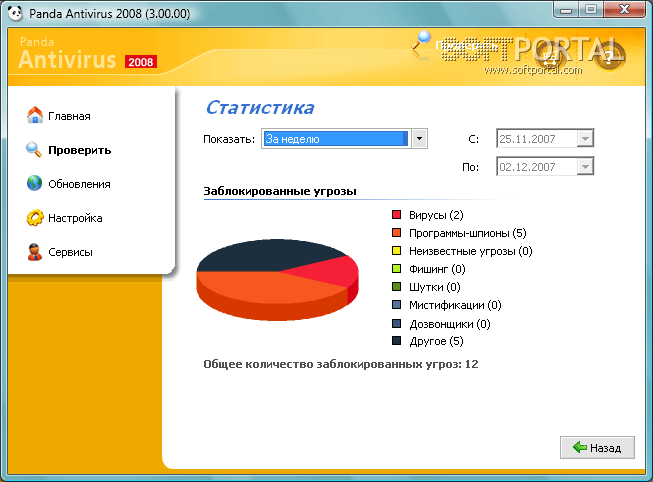This screenshot has width=653, height=482.
Task: Click the Мистификации (0) legend text
Action: [455, 305]
